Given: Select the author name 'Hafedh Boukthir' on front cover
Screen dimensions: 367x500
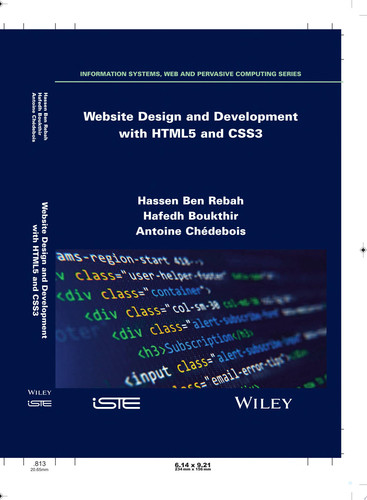Looking at the screenshot, I should tap(191, 216).
